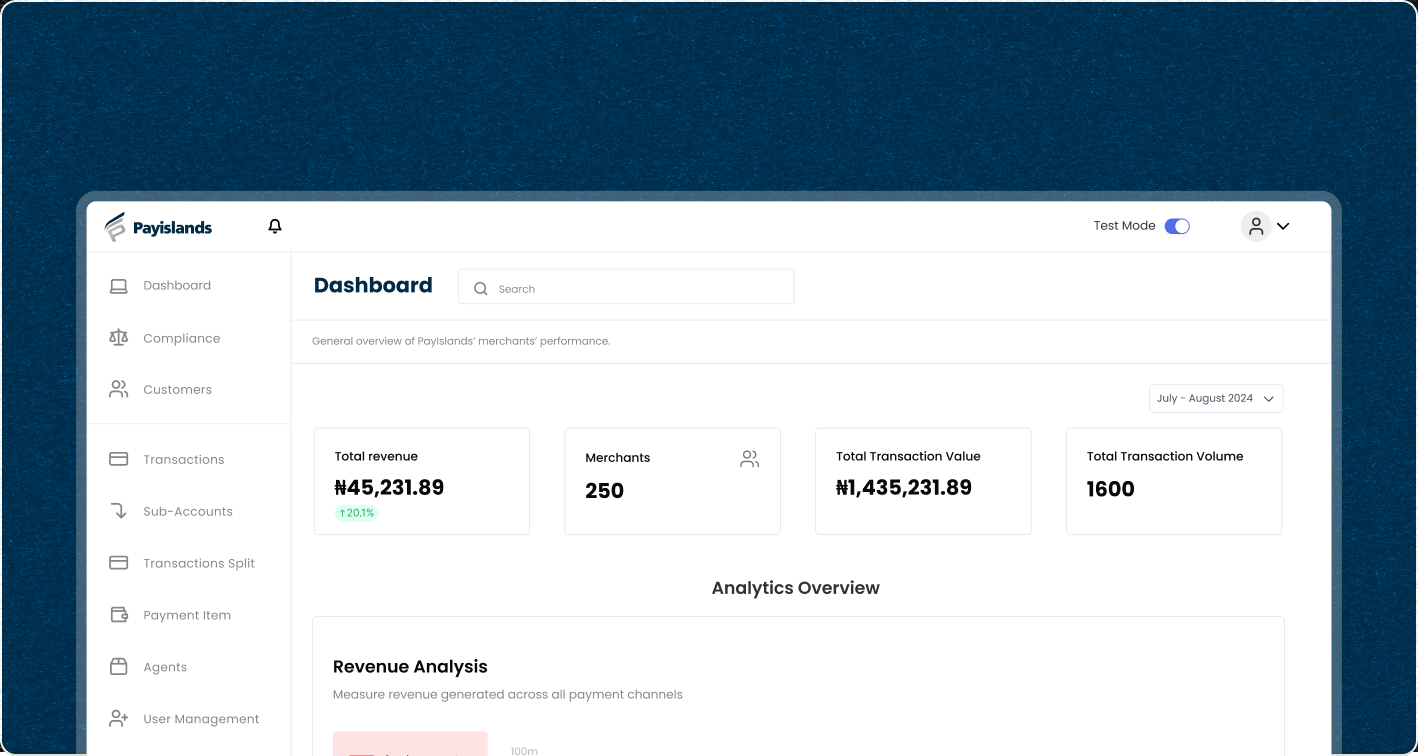Click the Customers people icon
1418x756 pixels.
(x=118, y=389)
